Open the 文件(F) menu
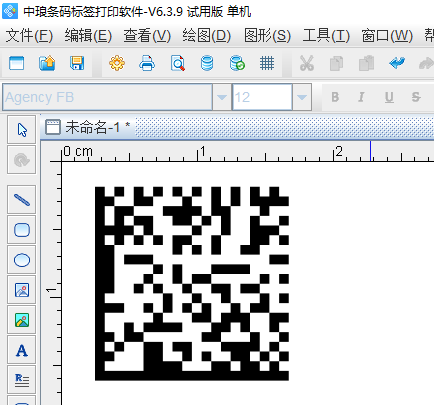 pyautogui.click(x=29, y=35)
